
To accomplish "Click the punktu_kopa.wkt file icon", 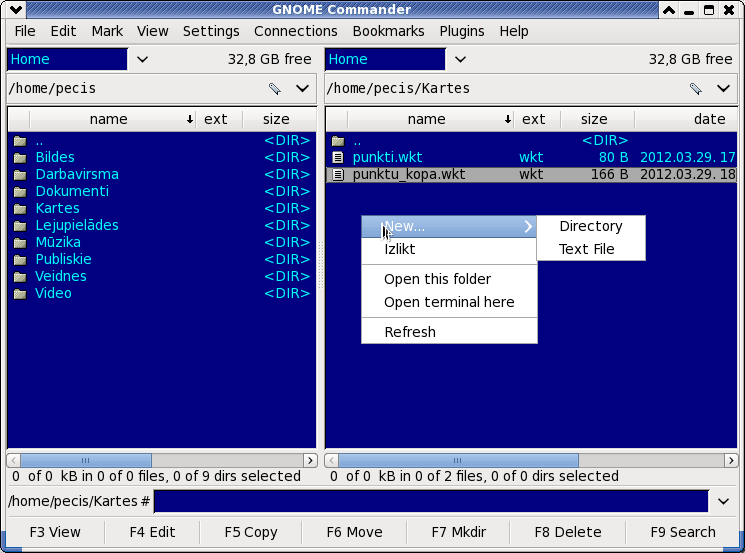I will pos(338,174).
